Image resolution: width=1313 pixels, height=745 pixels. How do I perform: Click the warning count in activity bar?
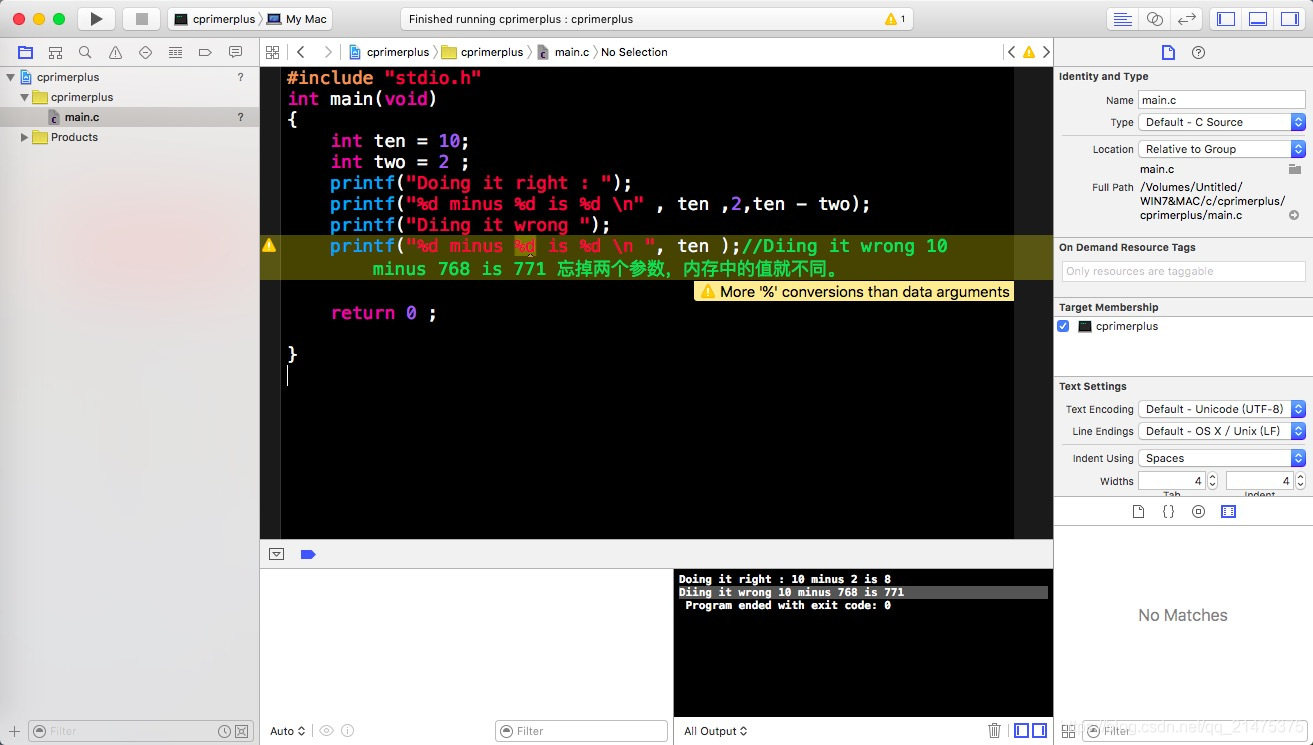(895, 19)
